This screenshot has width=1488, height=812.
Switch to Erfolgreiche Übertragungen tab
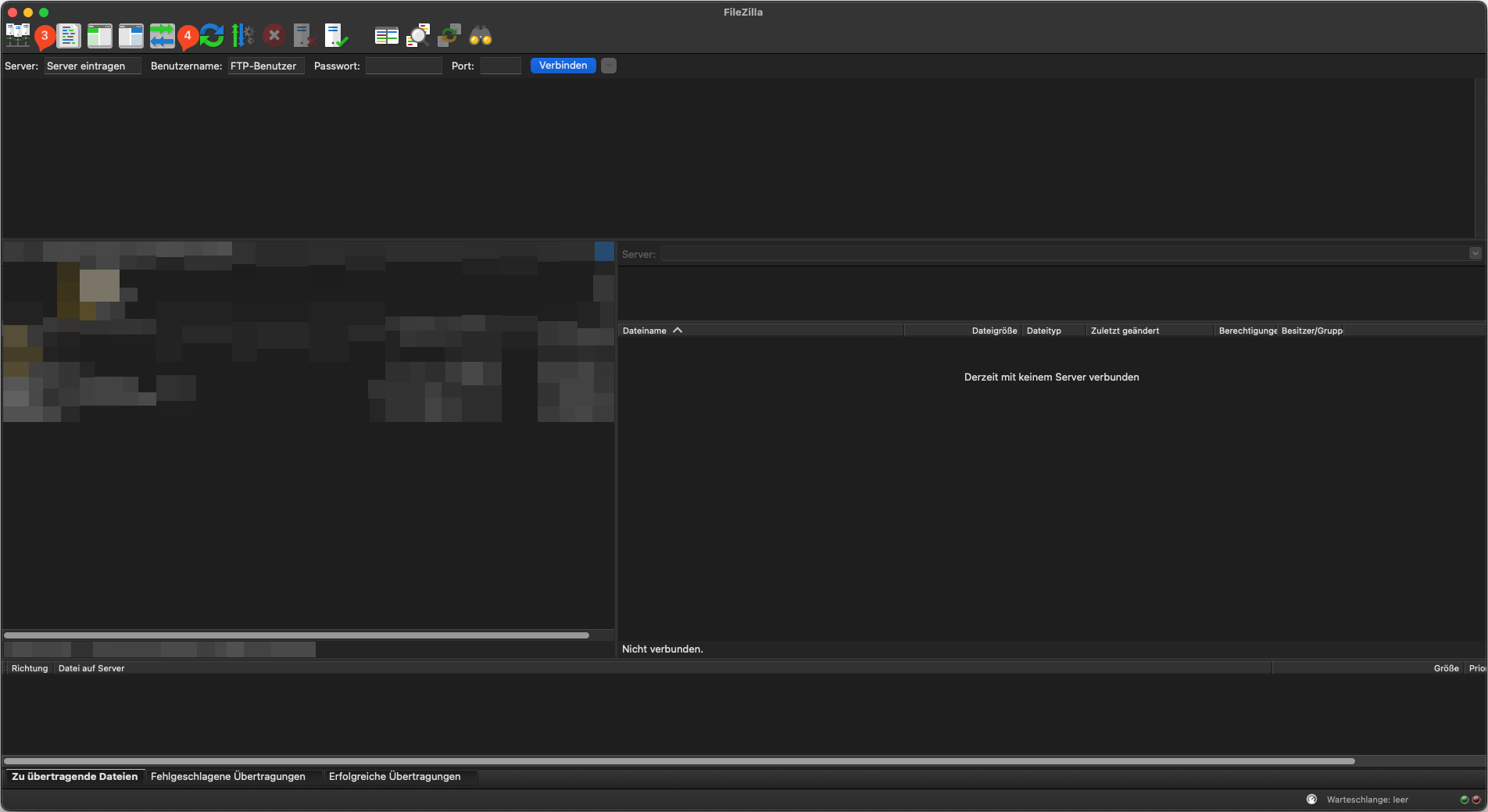tap(394, 776)
